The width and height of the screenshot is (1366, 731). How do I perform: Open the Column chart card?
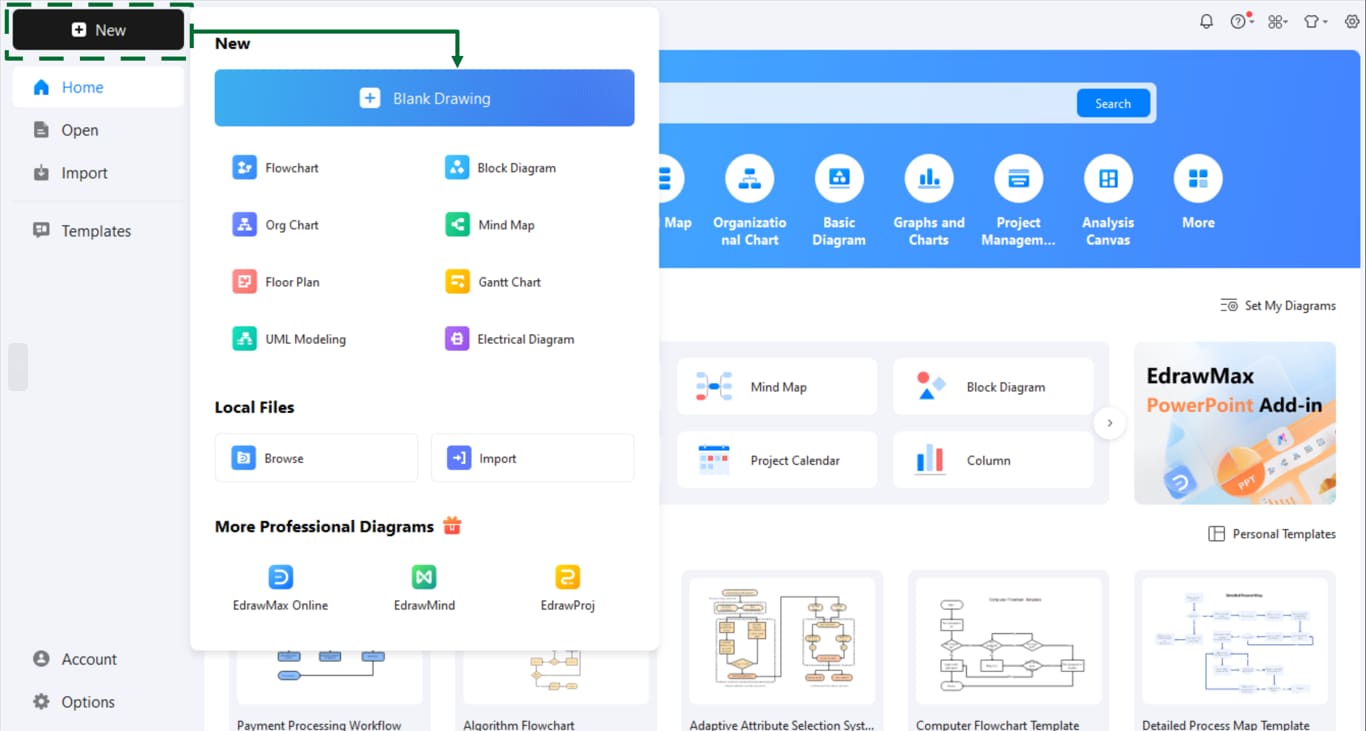click(993, 460)
